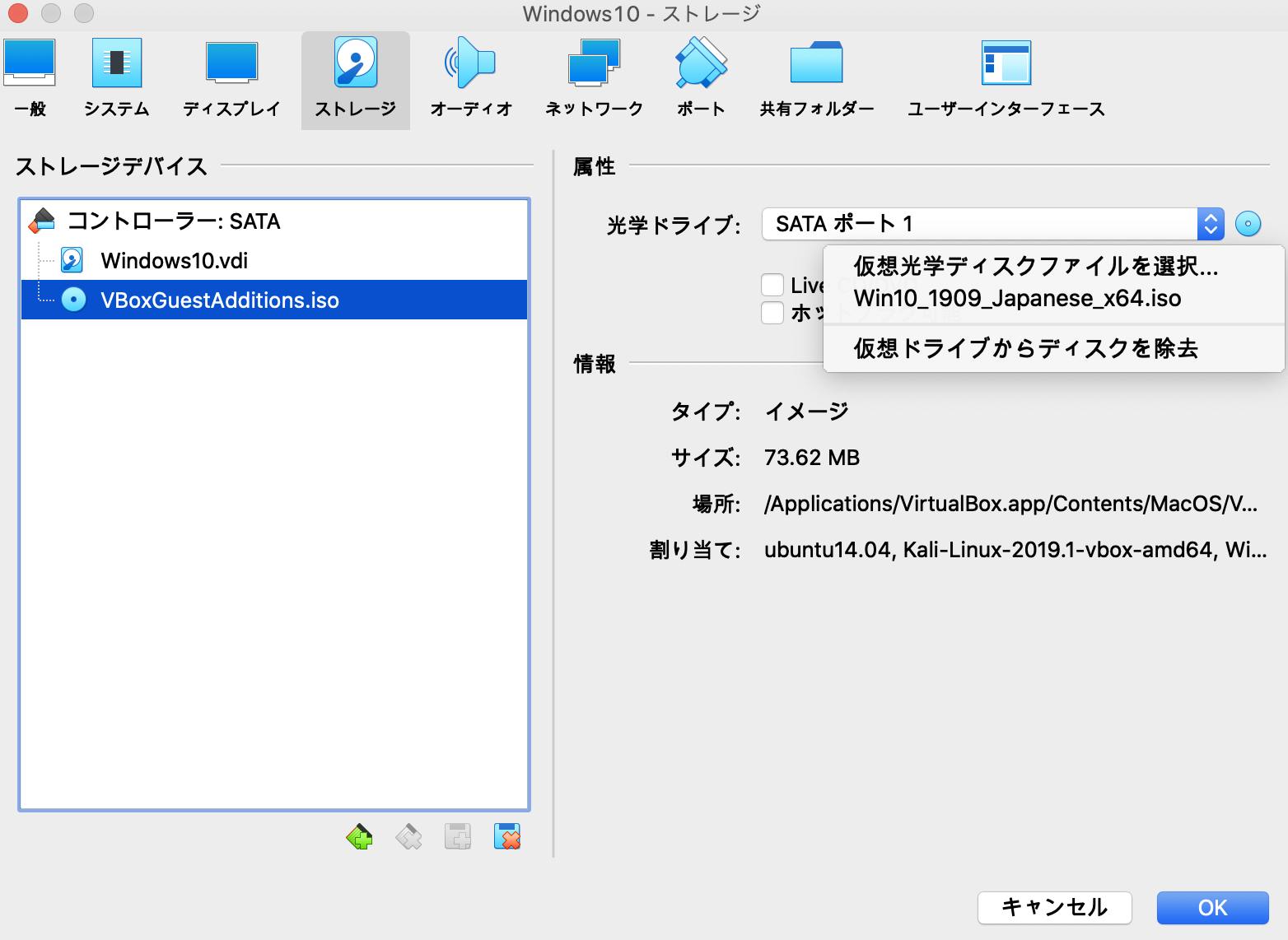Open the ネットワーク settings section
This screenshot has height=940, width=1288.
(593, 78)
